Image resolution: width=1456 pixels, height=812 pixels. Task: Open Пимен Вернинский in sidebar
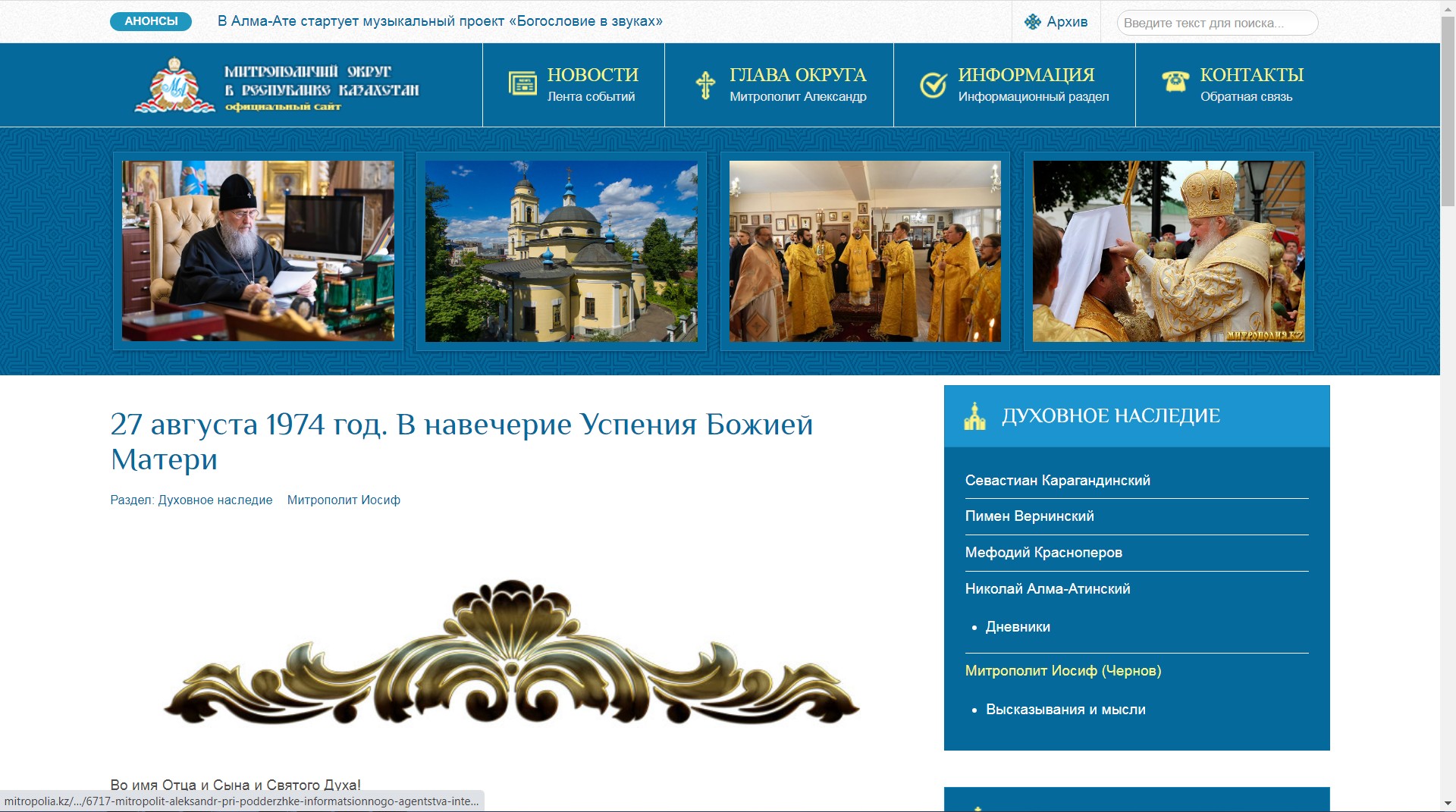tap(1029, 516)
